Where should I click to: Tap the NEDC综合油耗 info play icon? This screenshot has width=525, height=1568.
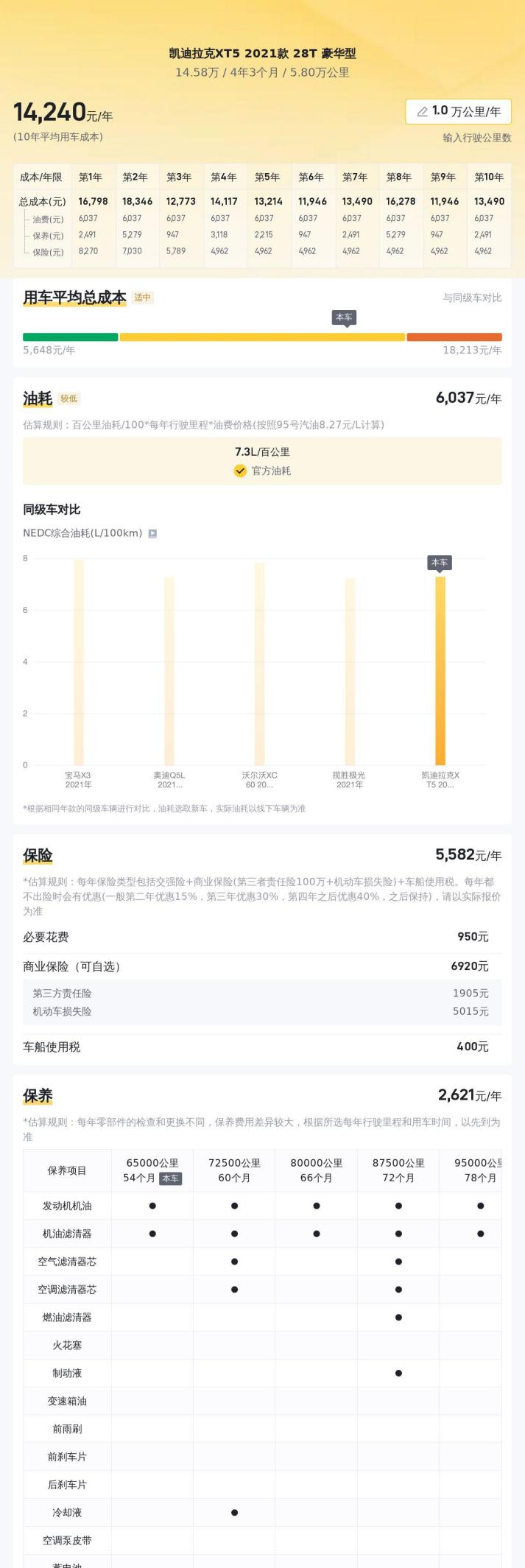[x=152, y=533]
